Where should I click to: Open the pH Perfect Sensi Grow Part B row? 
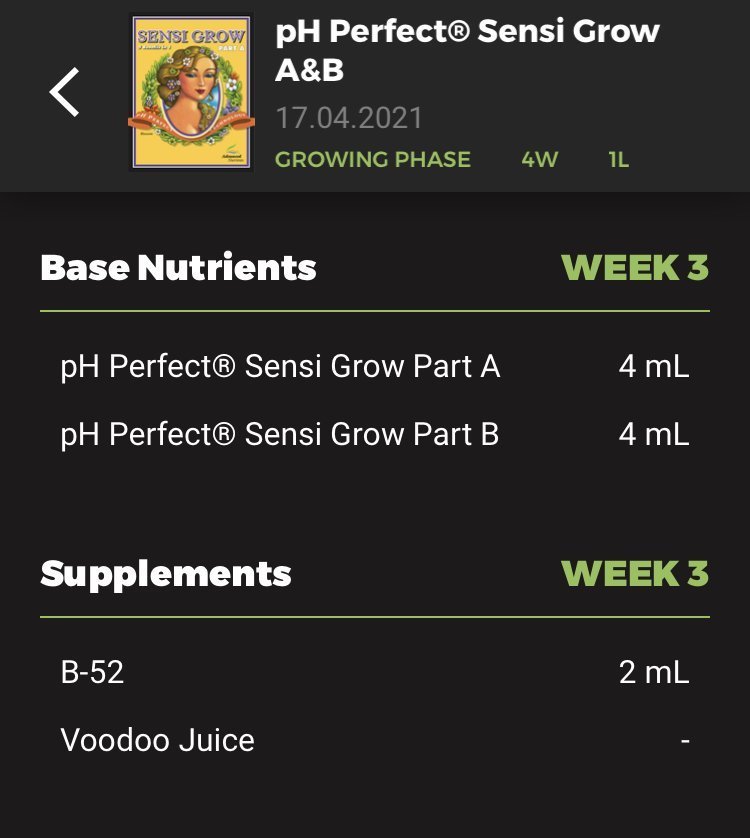tap(375, 433)
